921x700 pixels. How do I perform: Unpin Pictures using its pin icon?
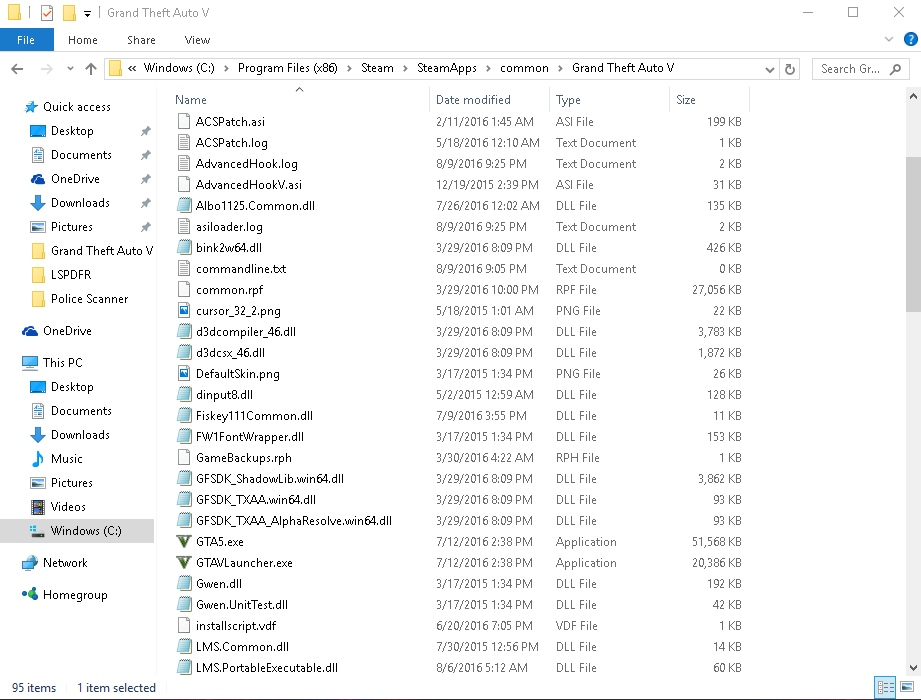coord(146,227)
